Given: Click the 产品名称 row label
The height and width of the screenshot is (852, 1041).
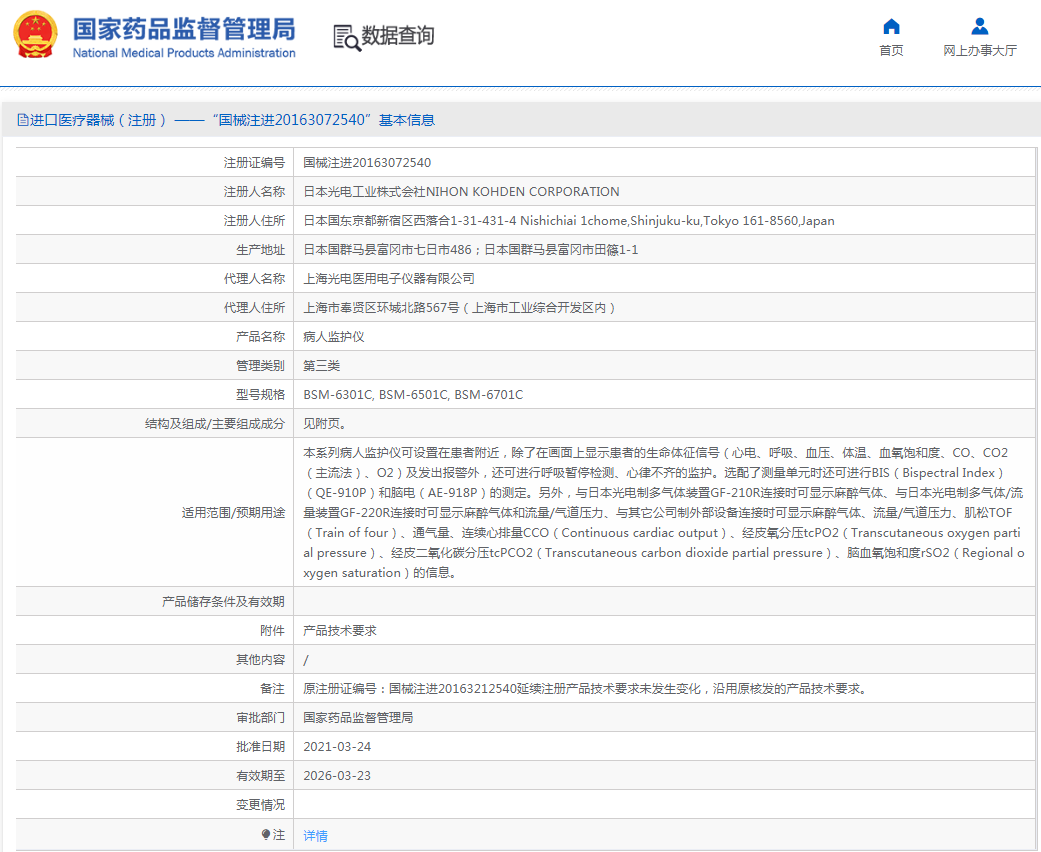Looking at the screenshot, I should pos(260,337).
